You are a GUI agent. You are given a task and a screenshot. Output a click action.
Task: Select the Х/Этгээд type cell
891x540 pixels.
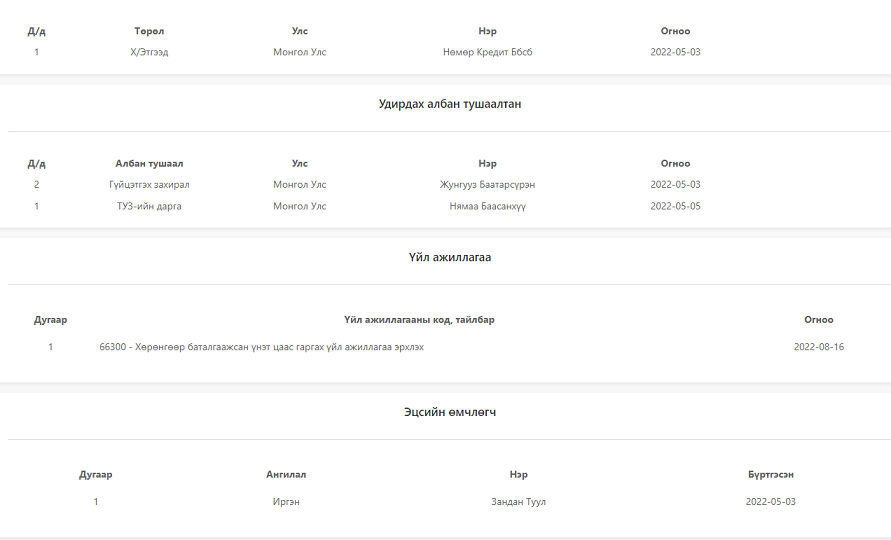coord(149,52)
